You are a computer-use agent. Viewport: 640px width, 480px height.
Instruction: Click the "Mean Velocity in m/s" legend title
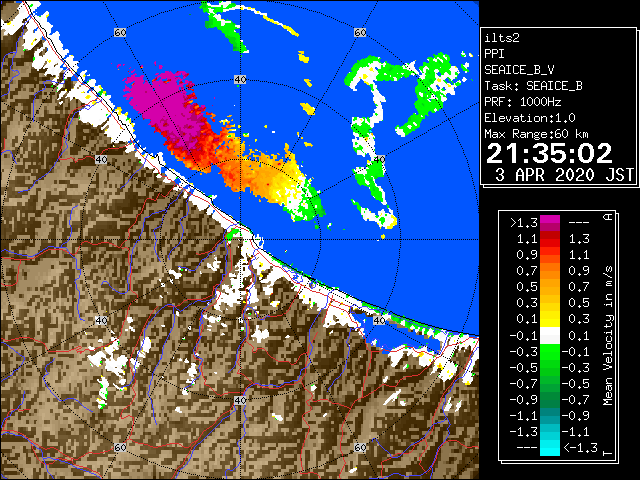click(608, 336)
